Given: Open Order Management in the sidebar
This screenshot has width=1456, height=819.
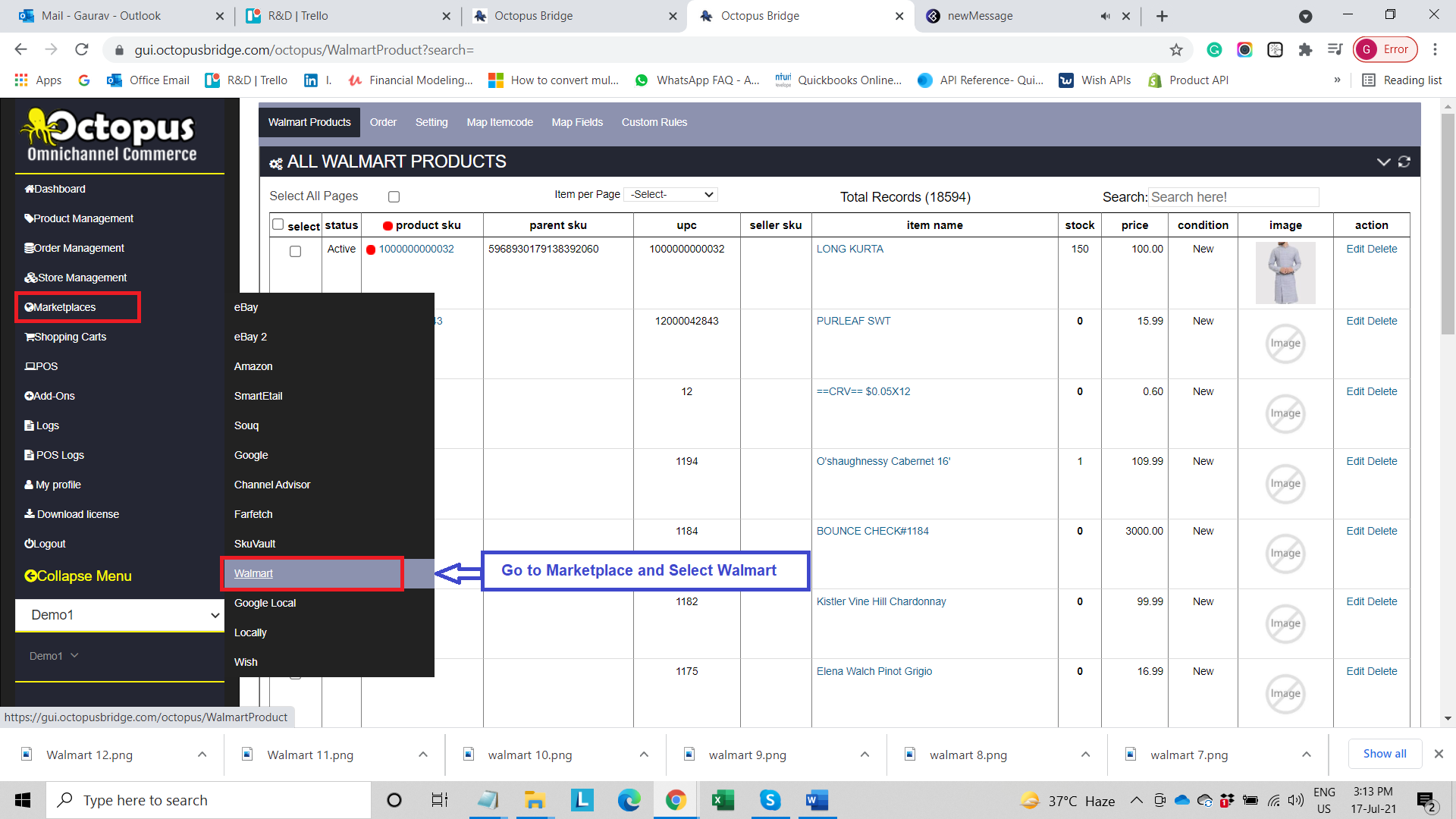Looking at the screenshot, I should tap(74, 248).
